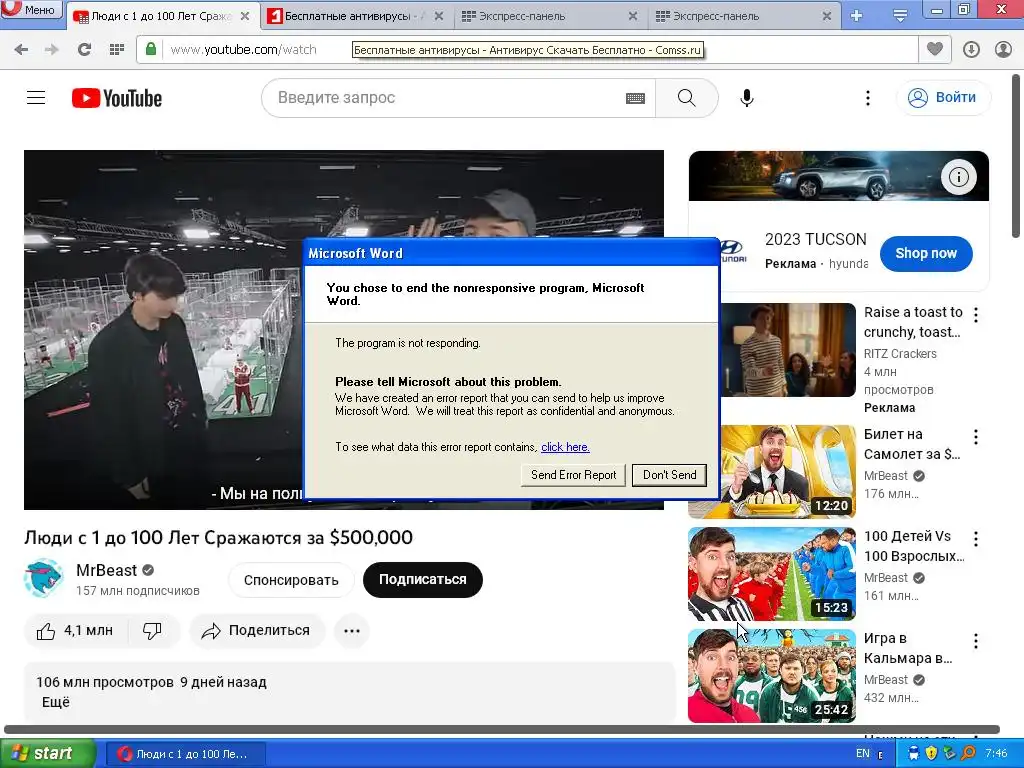Click the video title Люди с 1 до 100 Лет
The height and width of the screenshot is (768, 1024).
coord(218,537)
